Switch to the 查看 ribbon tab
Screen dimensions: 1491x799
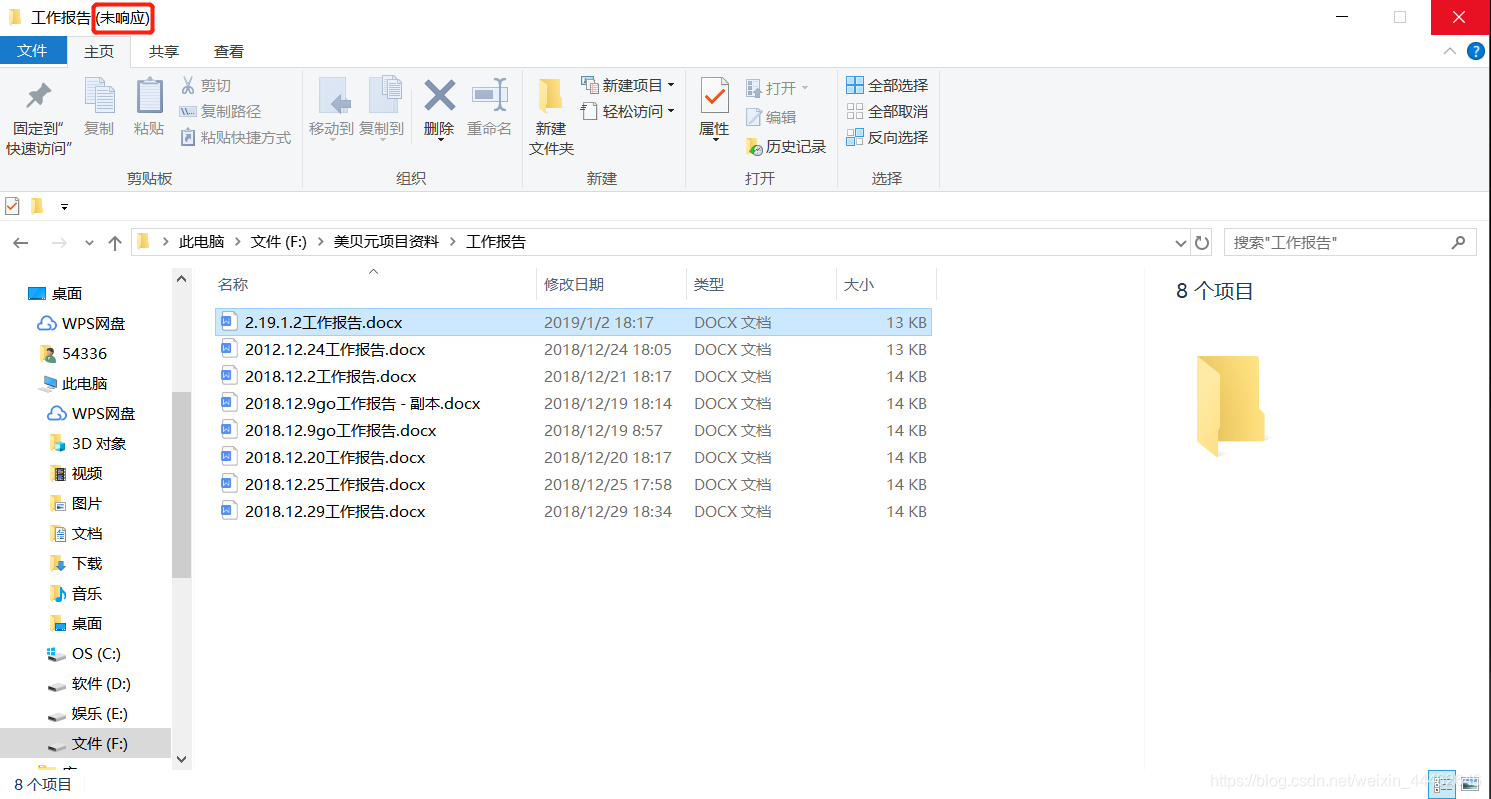click(x=229, y=51)
